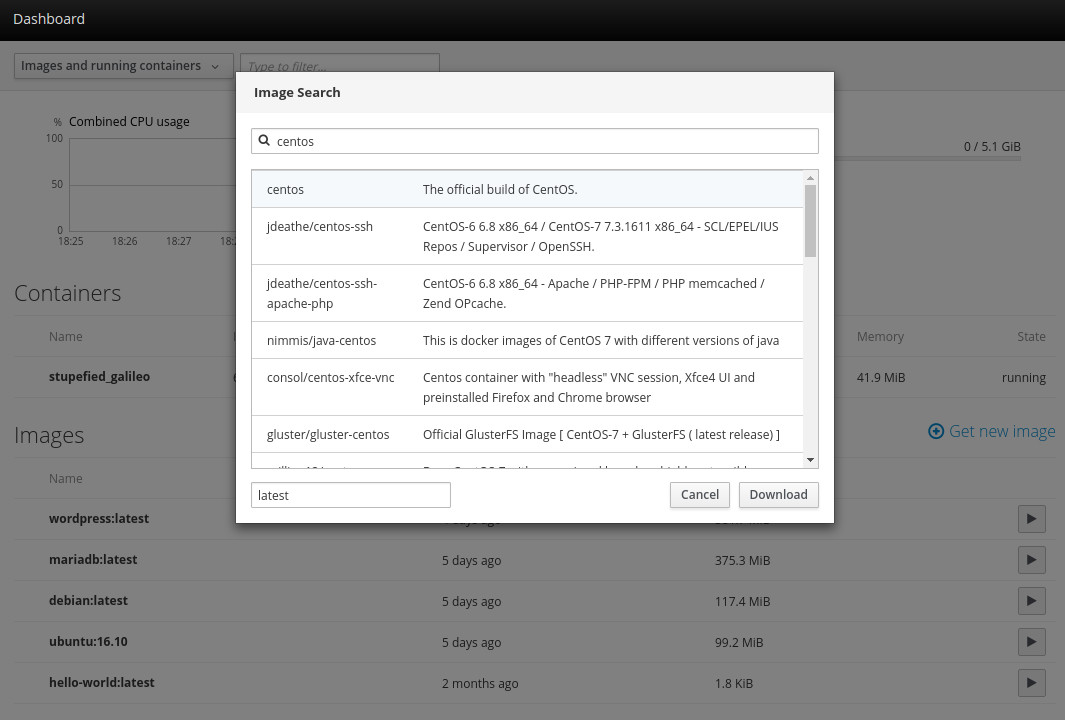The width and height of the screenshot is (1065, 720).
Task: Click the wordpress:latest image name
Action: 99,518
